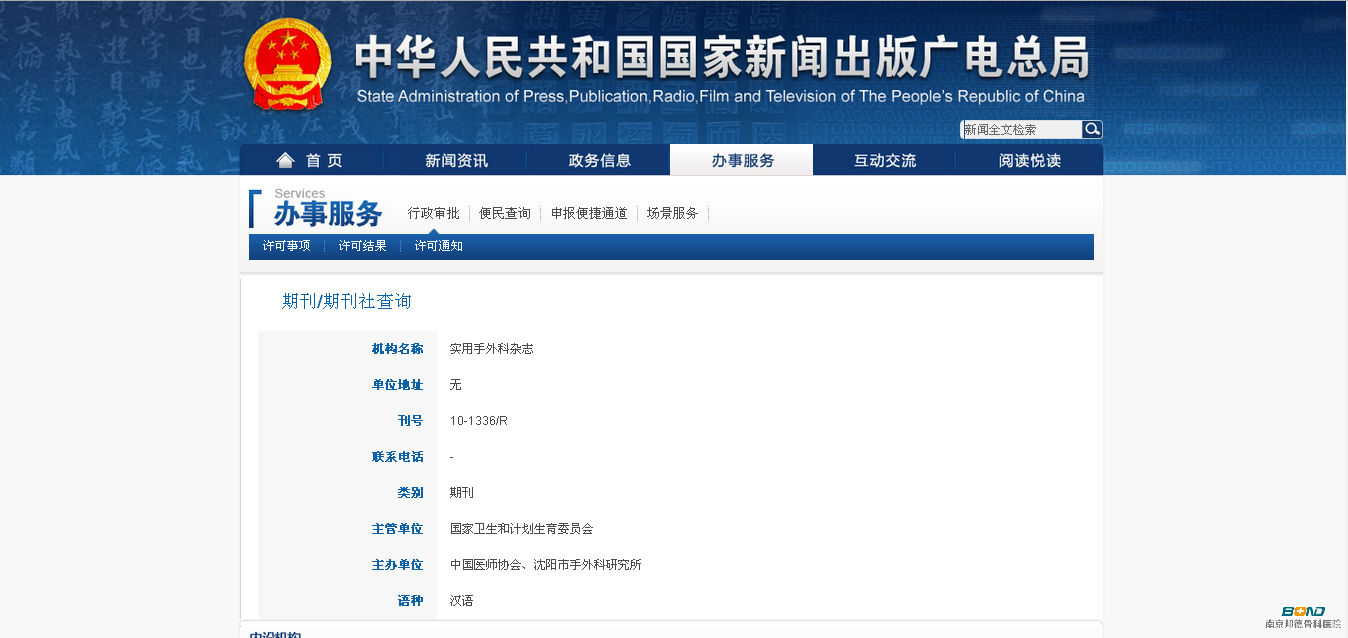Click the English State Administration subtitle
The width and height of the screenshot is (1348, 638).
tap(721, 97)
